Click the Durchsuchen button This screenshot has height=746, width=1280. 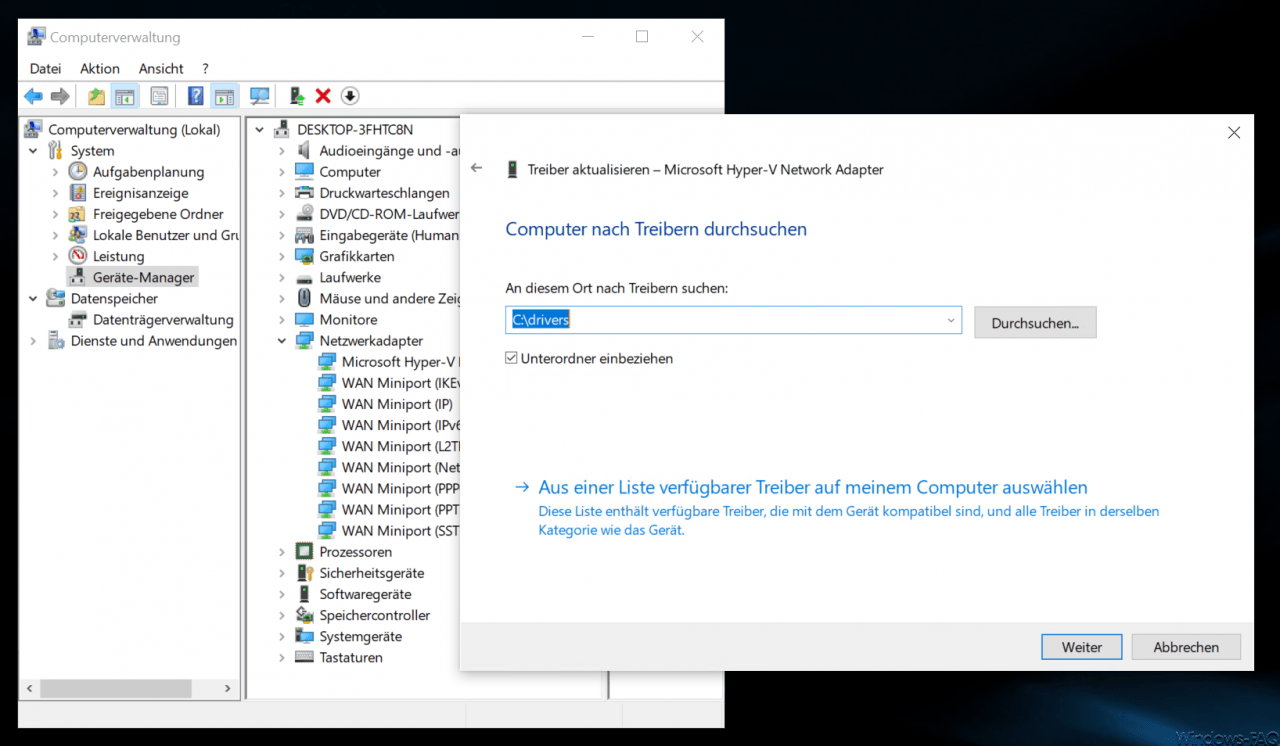tap(1035, 322)
